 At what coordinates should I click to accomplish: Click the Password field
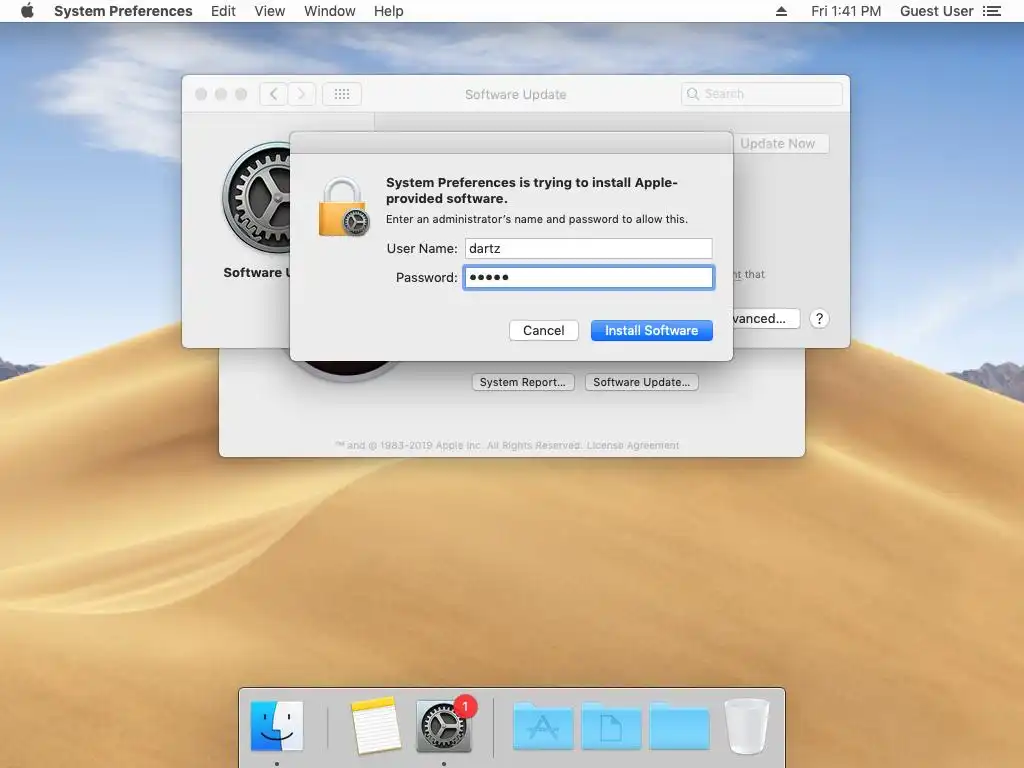click(x=588, y=278)
